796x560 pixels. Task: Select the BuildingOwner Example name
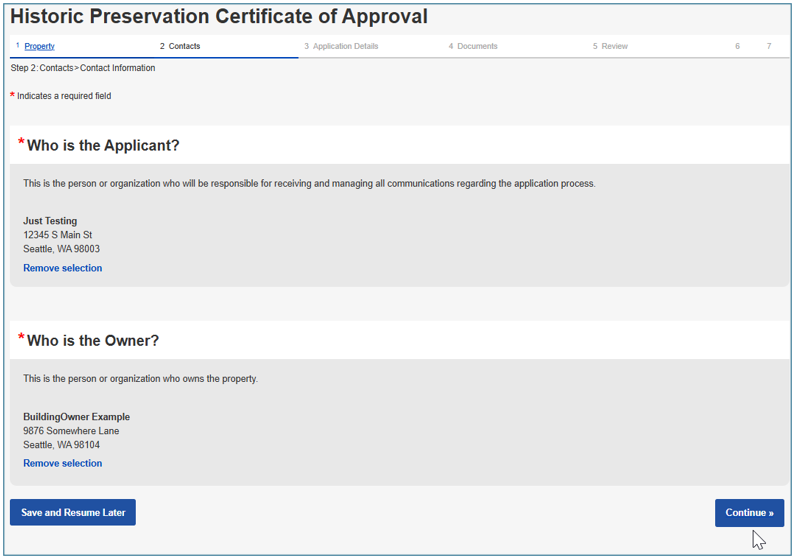coord(76,417)
